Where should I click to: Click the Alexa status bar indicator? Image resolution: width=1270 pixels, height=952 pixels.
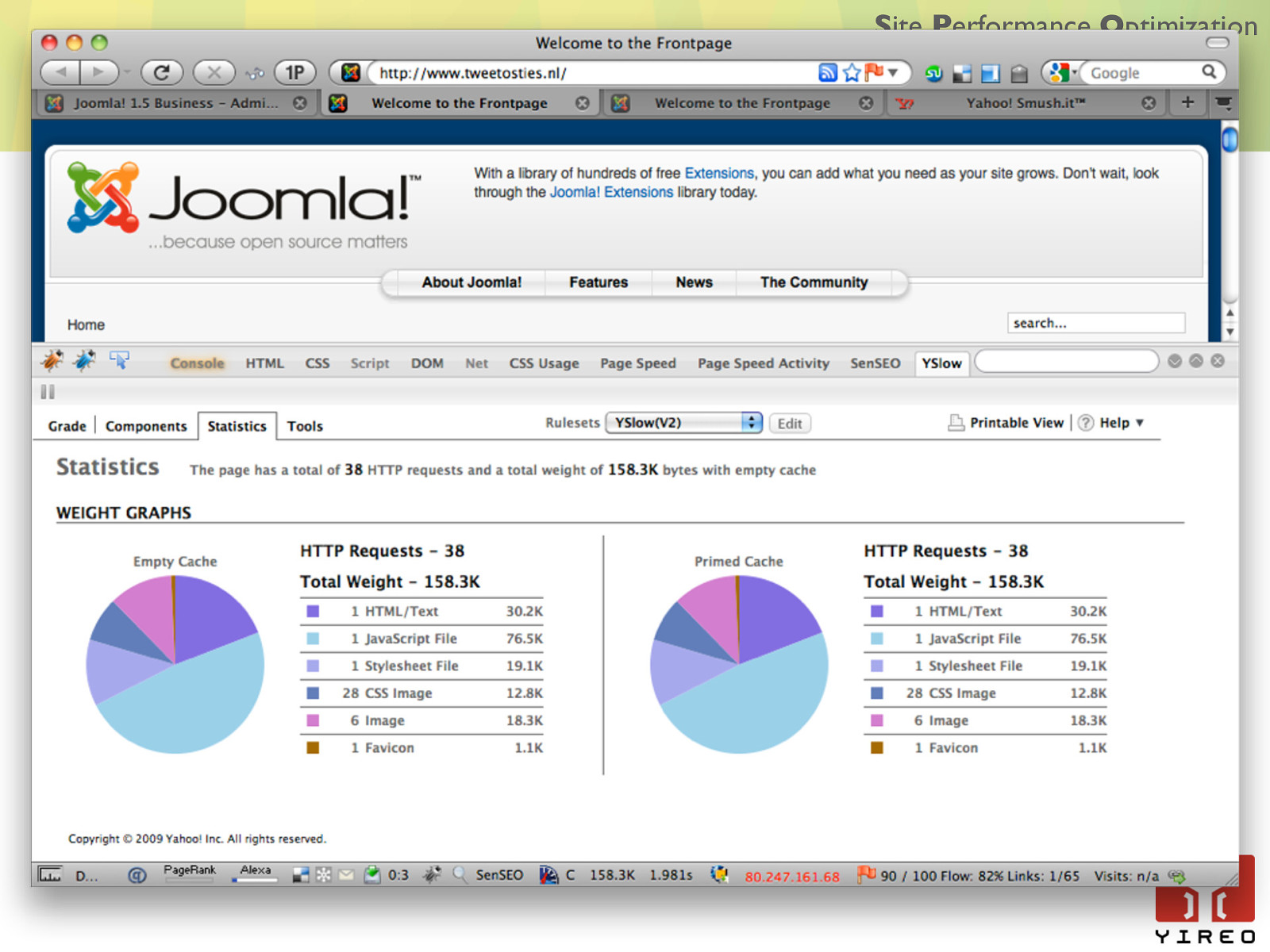point(255,873)
